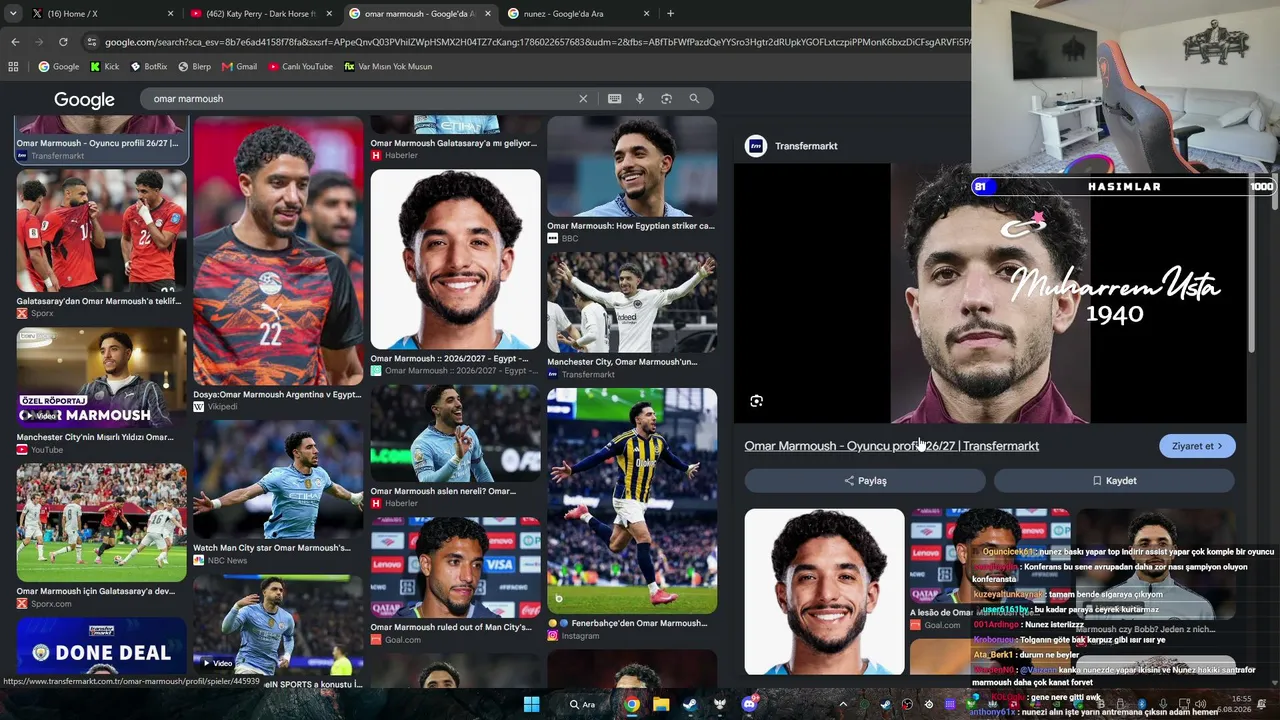
Task: Open the related portrait thumbnail under Paylaş
Action: [824, 592]
